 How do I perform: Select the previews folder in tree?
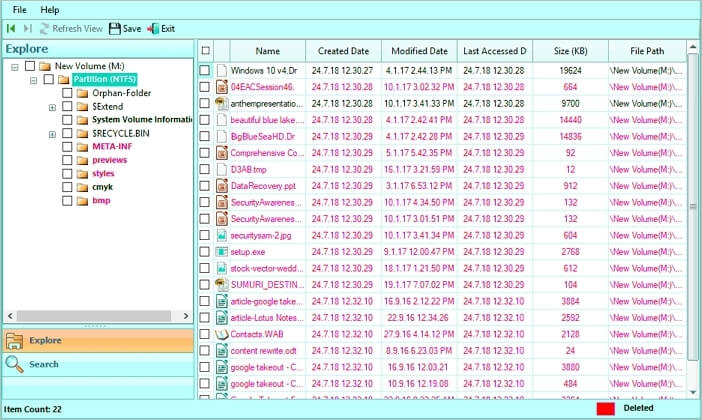[109, 160]
